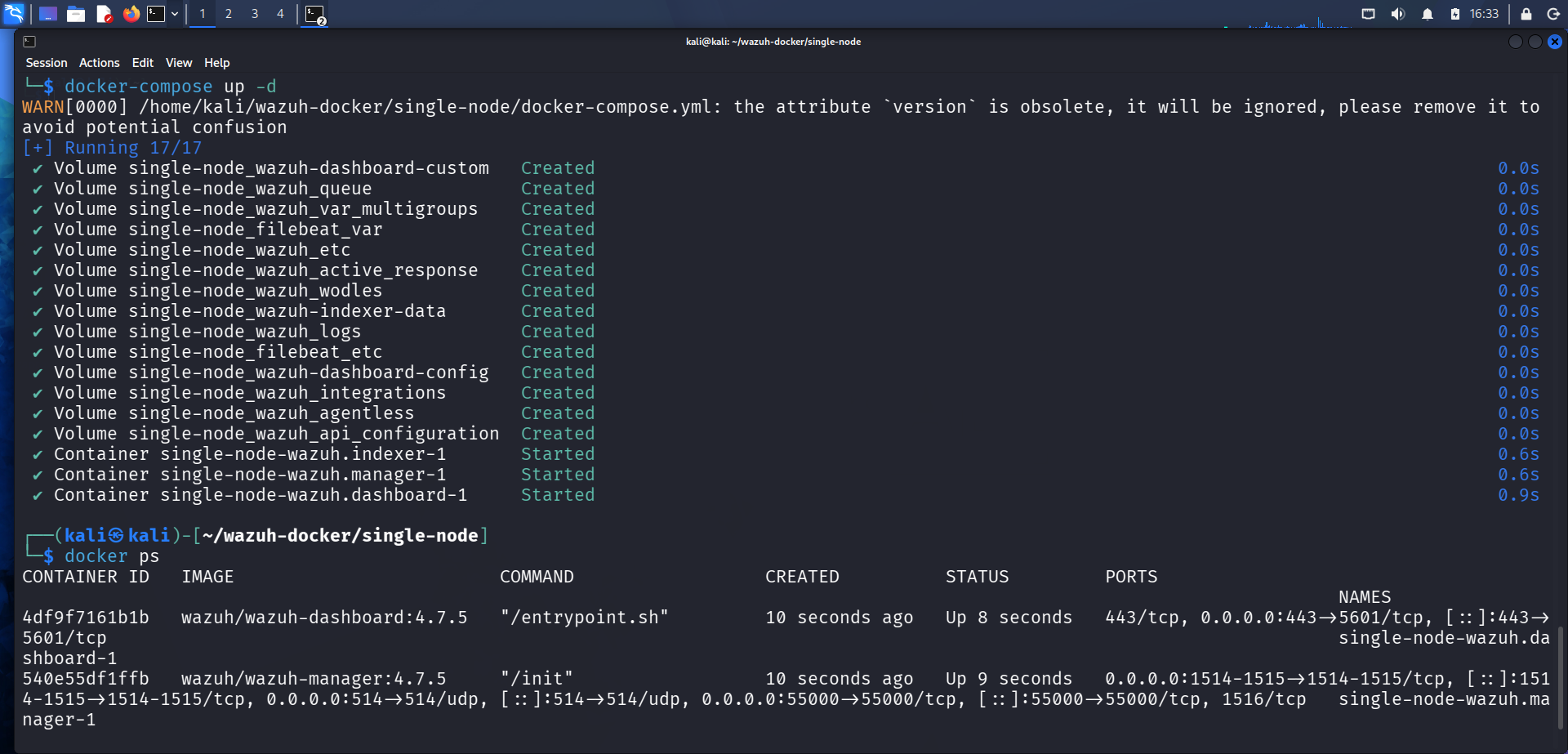Select the grouped terminal taskbar button
The height and width of the screenshot is (754, 1568).
coord(315,14)
